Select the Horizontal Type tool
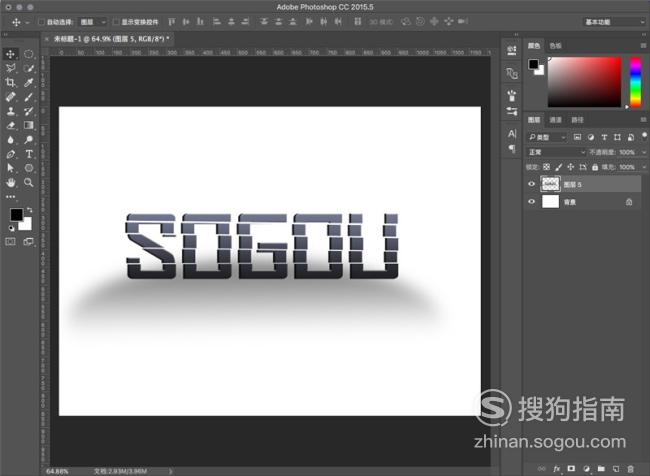 point(28,154)
